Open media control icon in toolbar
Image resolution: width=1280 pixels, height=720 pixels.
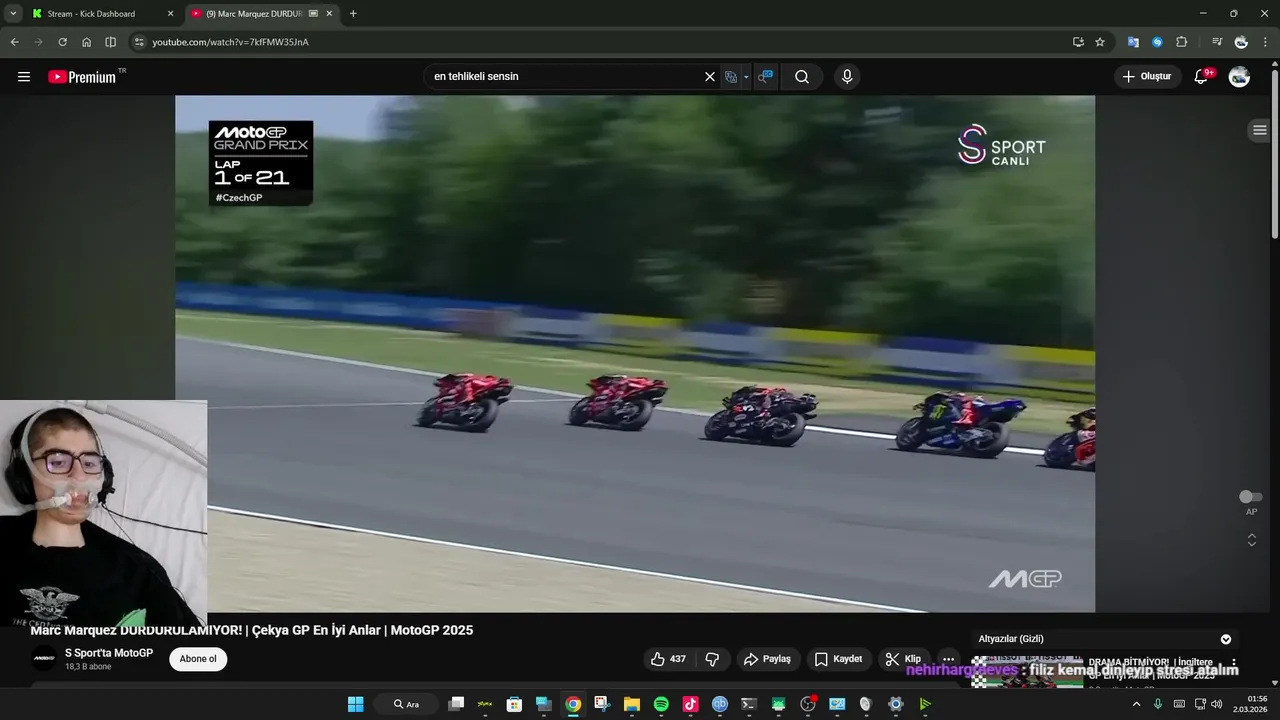pyautogui.click(x=1216, y=42)
